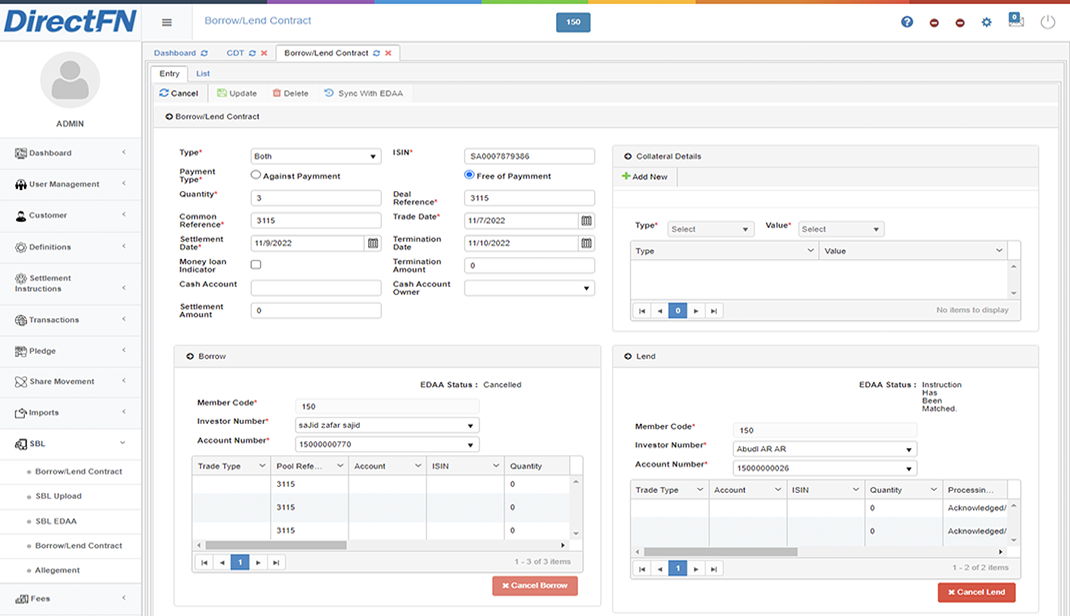This screenshot has height=616, width=1070.
Task: Open the Type dropdown showing Both
Action: click(x=315, y=156)
